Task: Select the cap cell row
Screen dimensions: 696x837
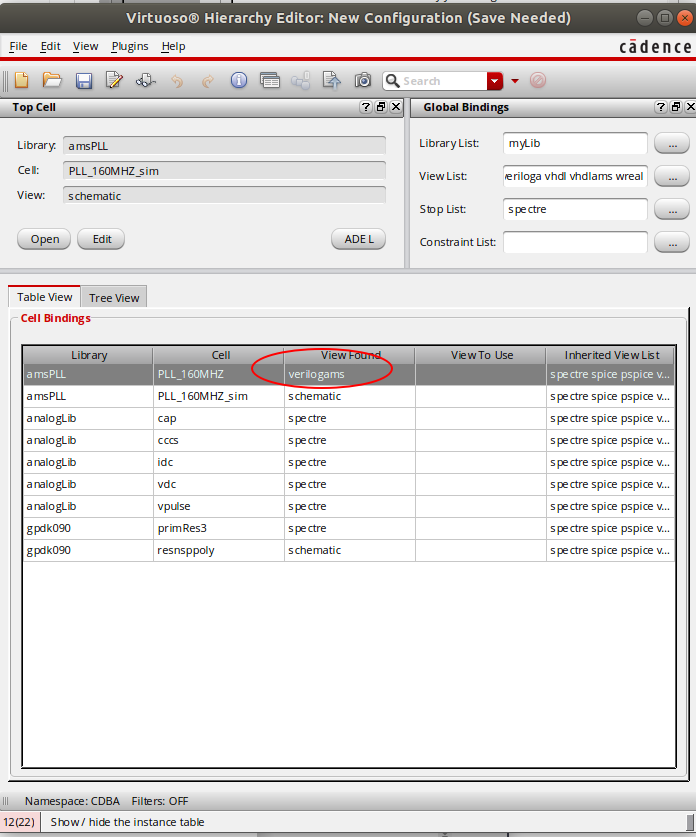Action: click(219, 418)
